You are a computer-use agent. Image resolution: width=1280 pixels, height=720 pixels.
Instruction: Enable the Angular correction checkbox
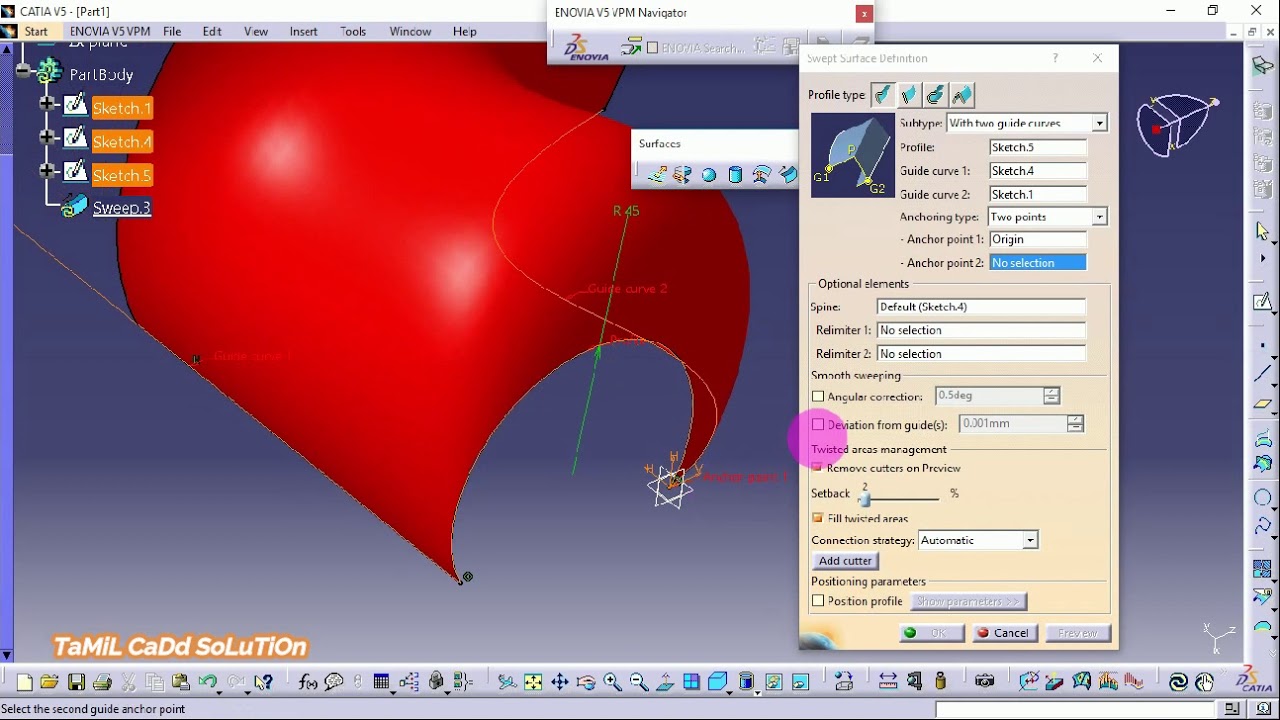coord(818,397)
